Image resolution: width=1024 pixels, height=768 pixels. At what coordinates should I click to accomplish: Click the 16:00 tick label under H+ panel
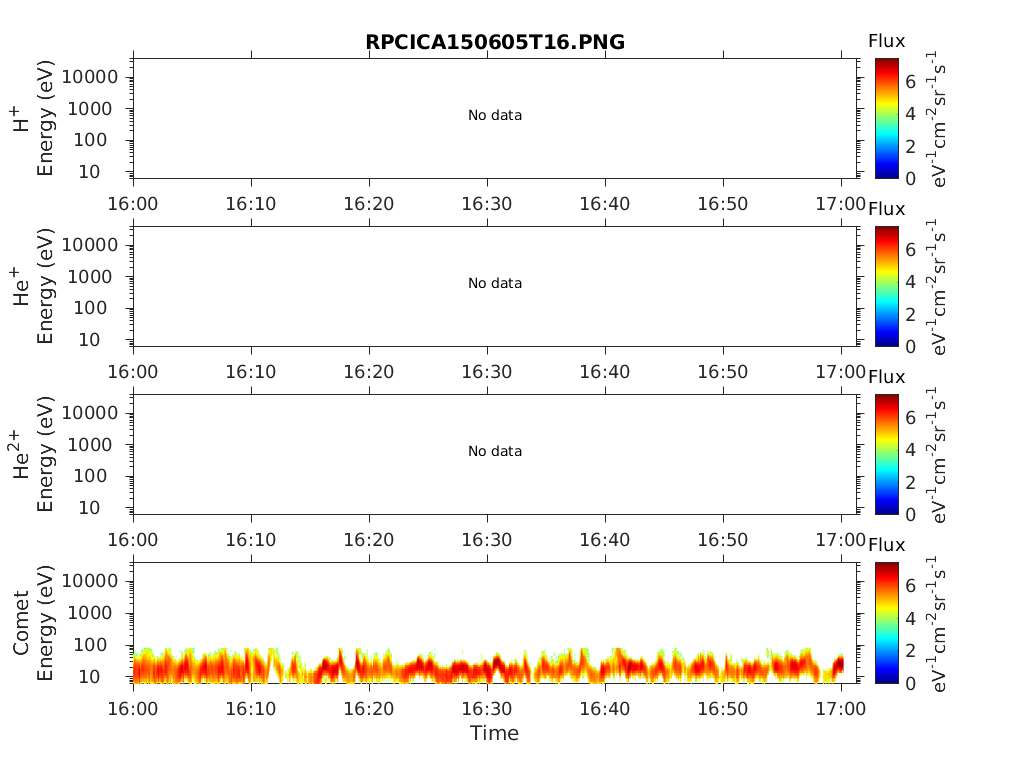pos(133,204)
